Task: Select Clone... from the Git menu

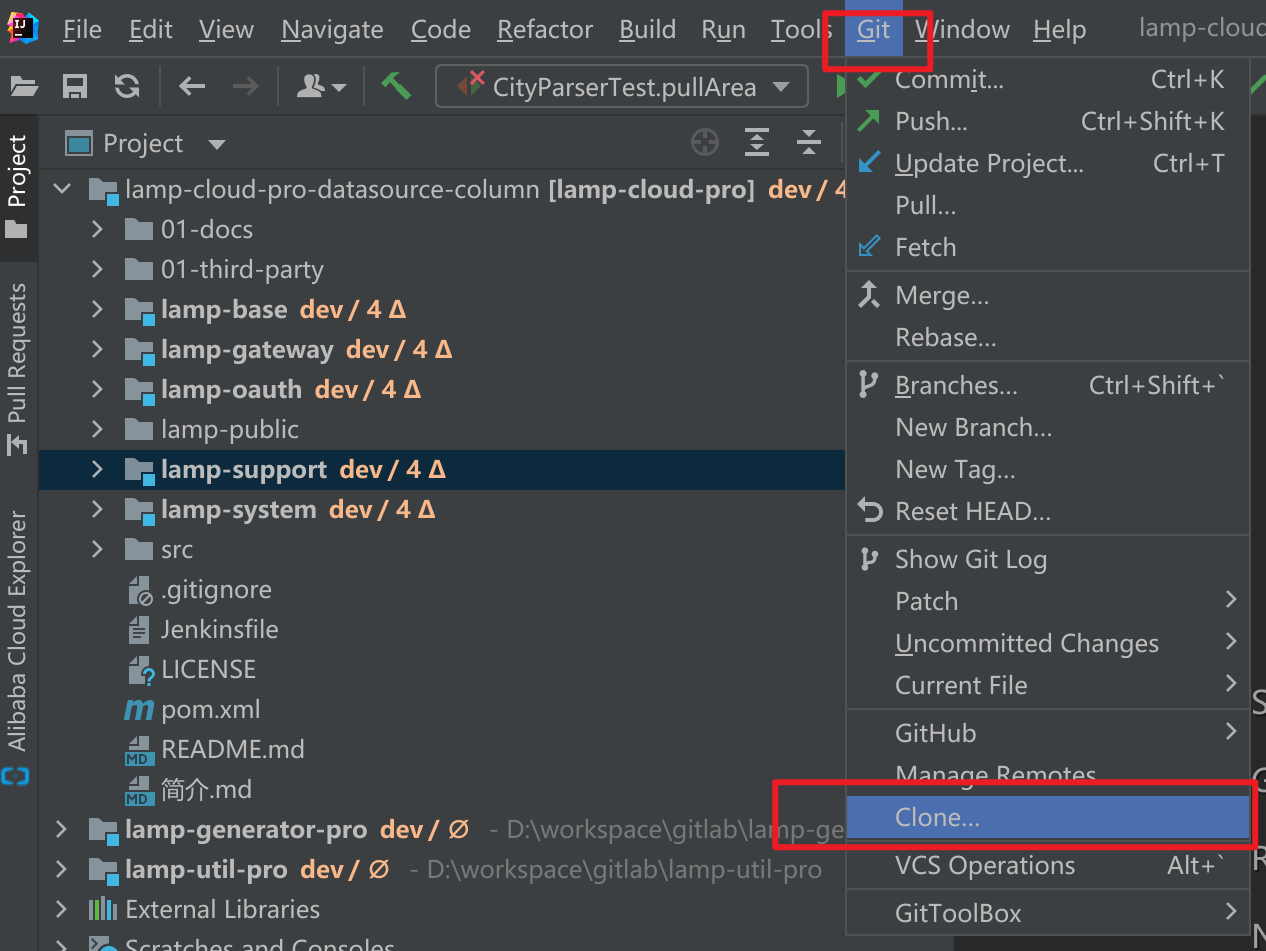Action: pos(938,817)
